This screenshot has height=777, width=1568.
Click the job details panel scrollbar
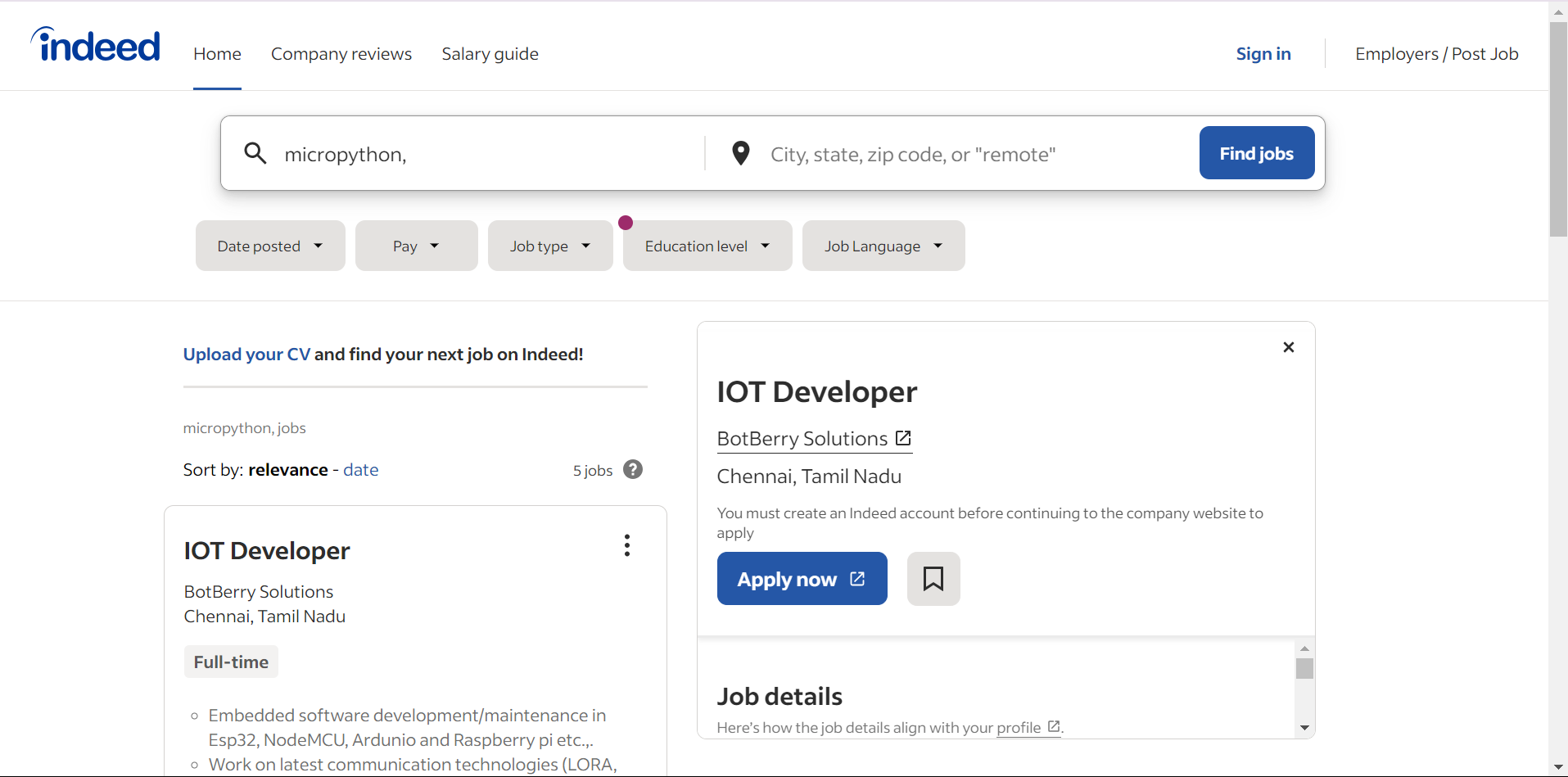click(1304, 669)
